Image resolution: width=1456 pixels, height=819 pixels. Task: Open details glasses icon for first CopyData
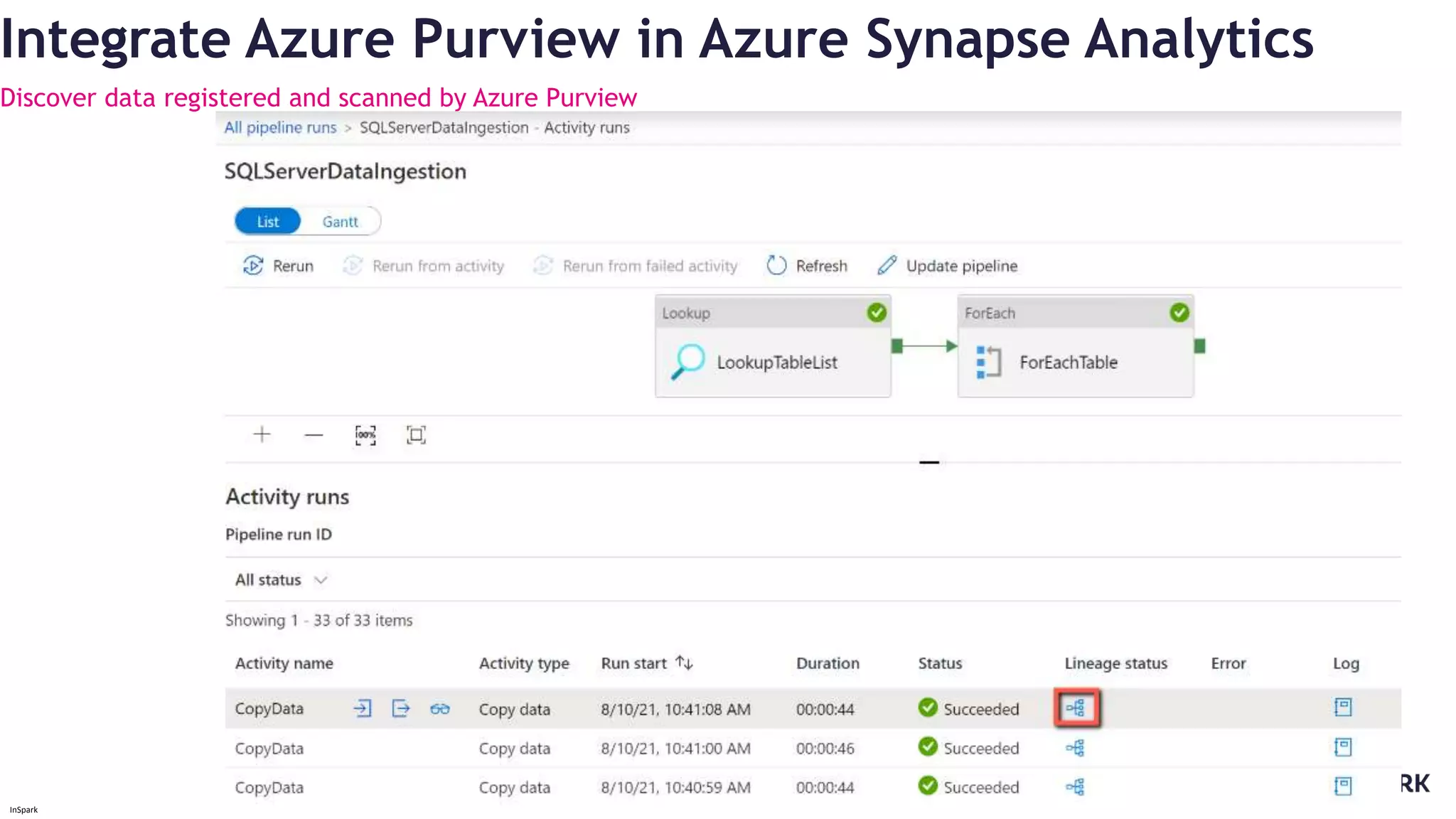pos(440,709)
